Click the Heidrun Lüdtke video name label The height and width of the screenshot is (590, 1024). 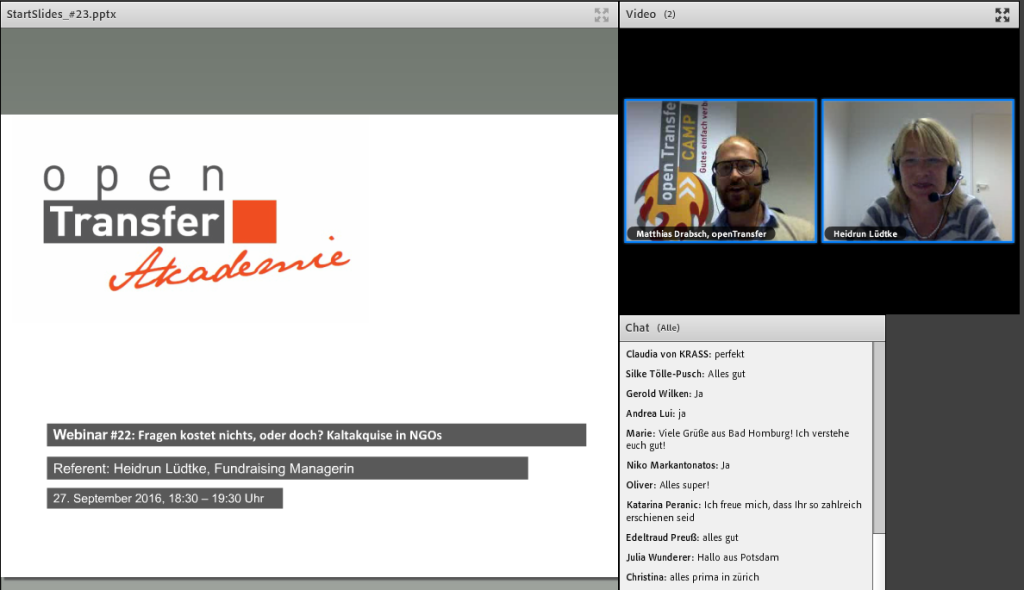tap(865, 234)
